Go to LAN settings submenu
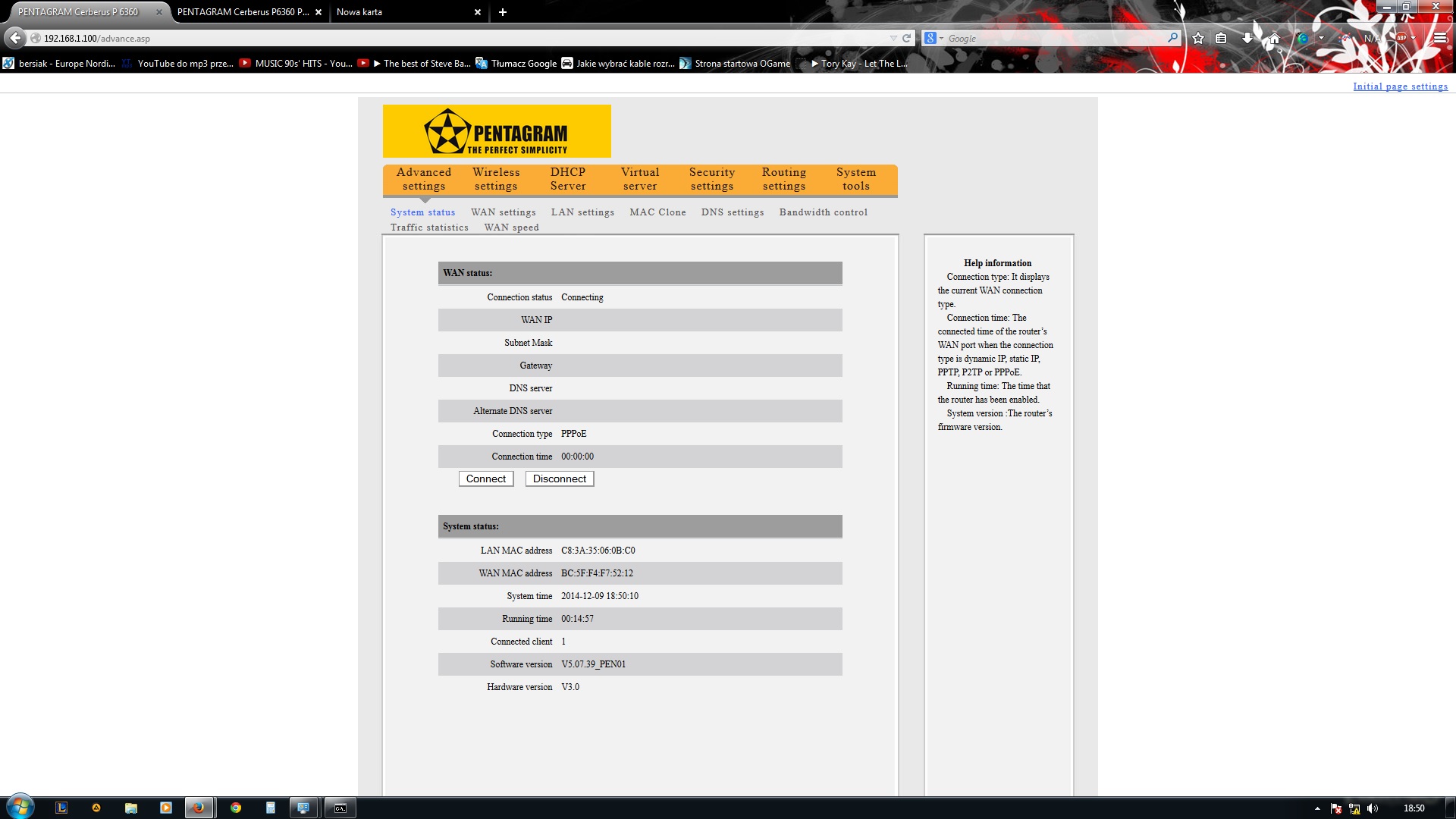This screenshot has width=1456, height=819. pos(583,212)
